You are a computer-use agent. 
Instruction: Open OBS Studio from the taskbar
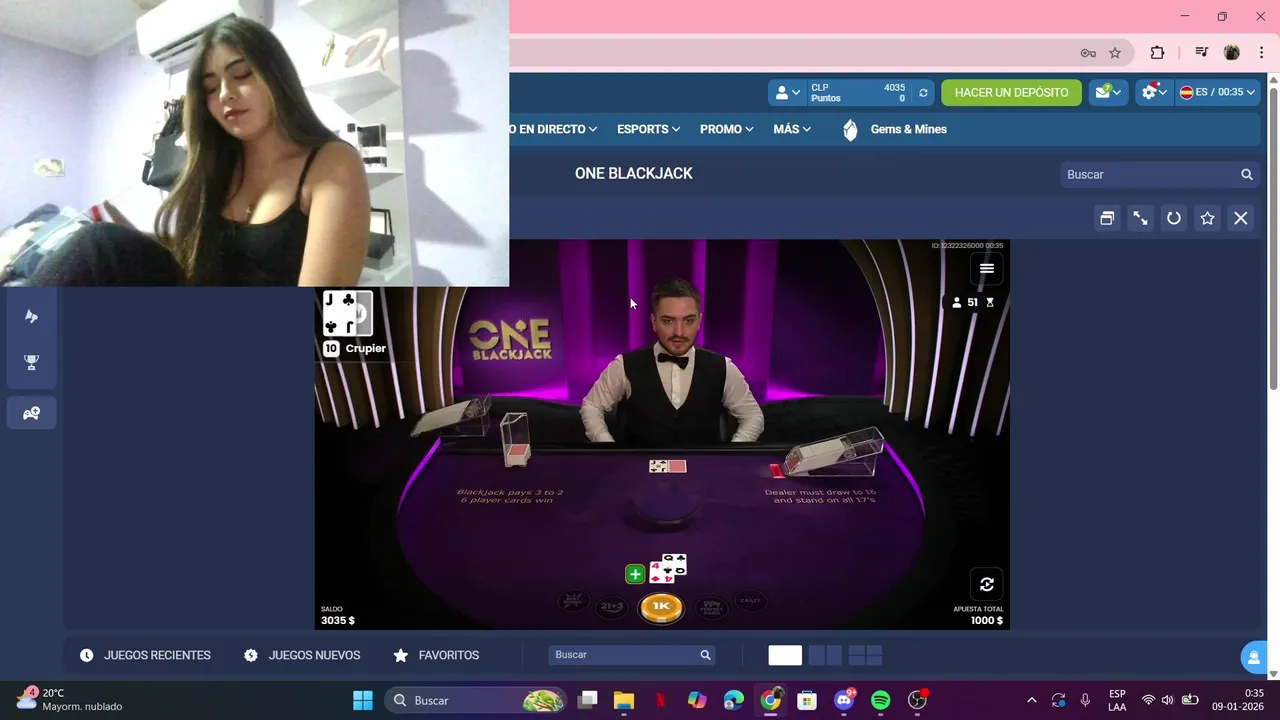918,700
